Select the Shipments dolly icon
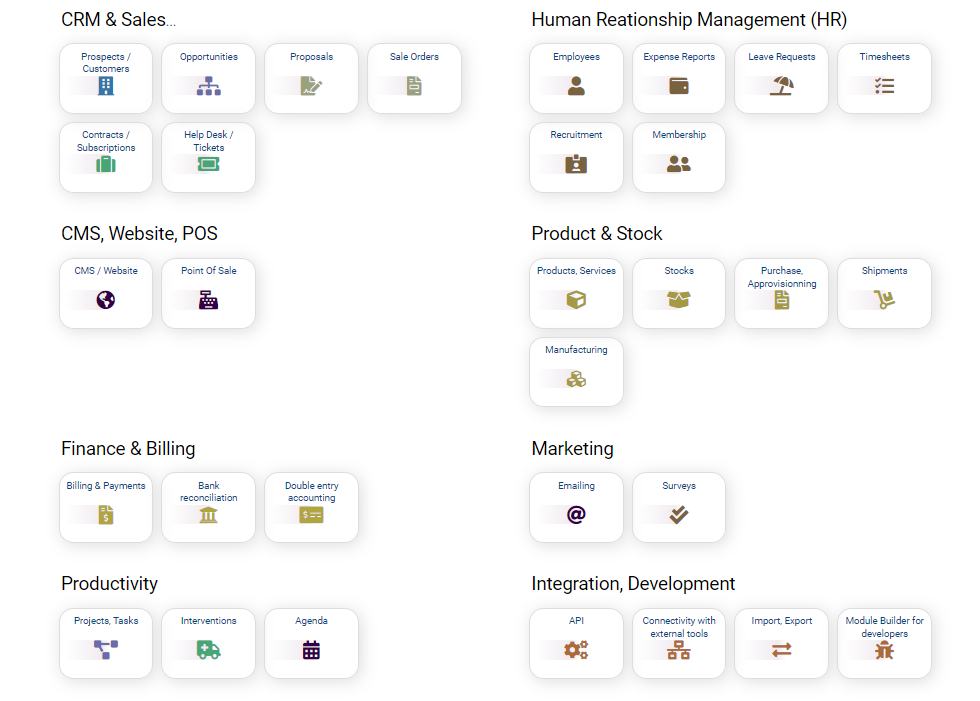 [x=884, y=300]
